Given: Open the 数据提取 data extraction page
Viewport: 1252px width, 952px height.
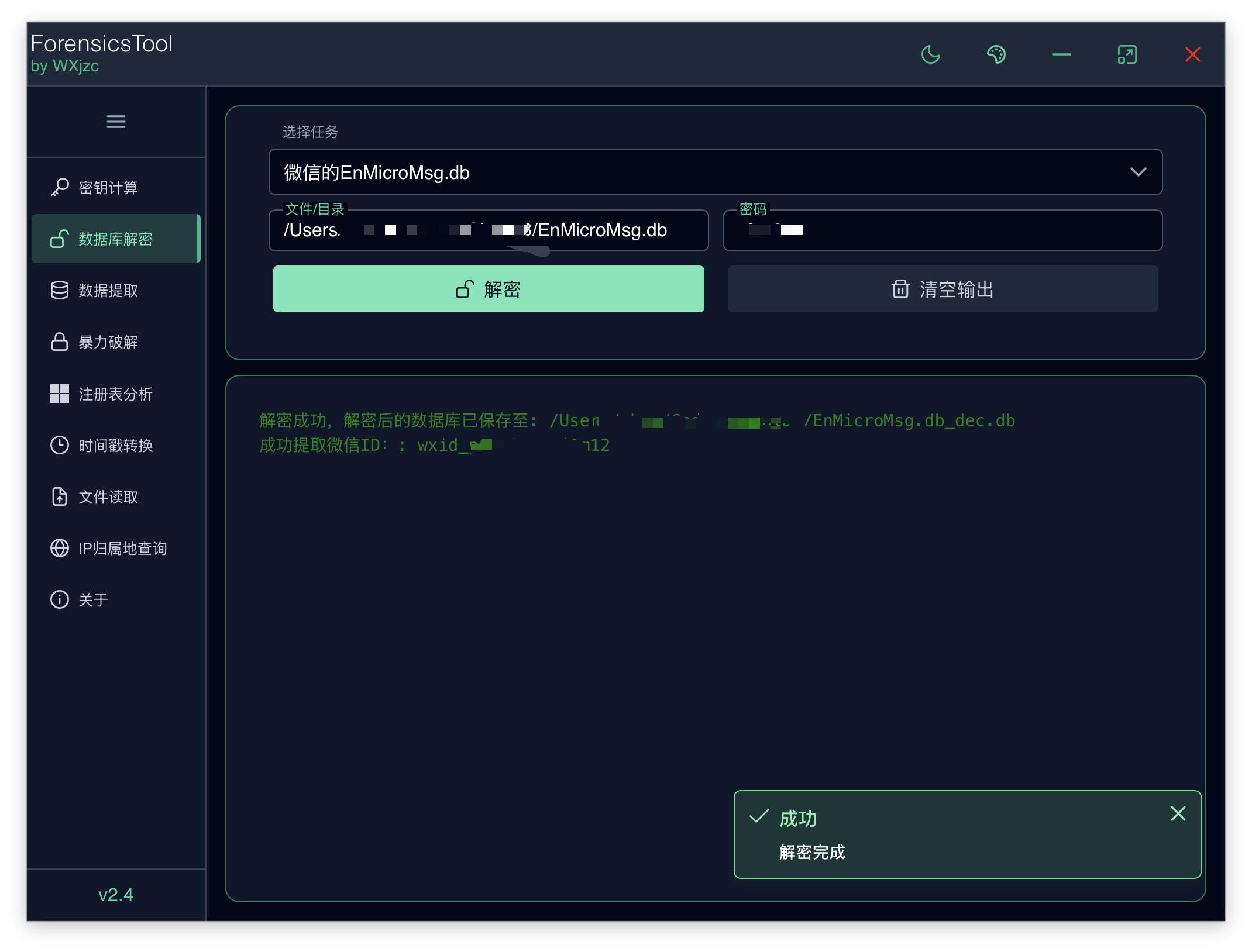Looking at the screenshot, I should coord(108,291).
